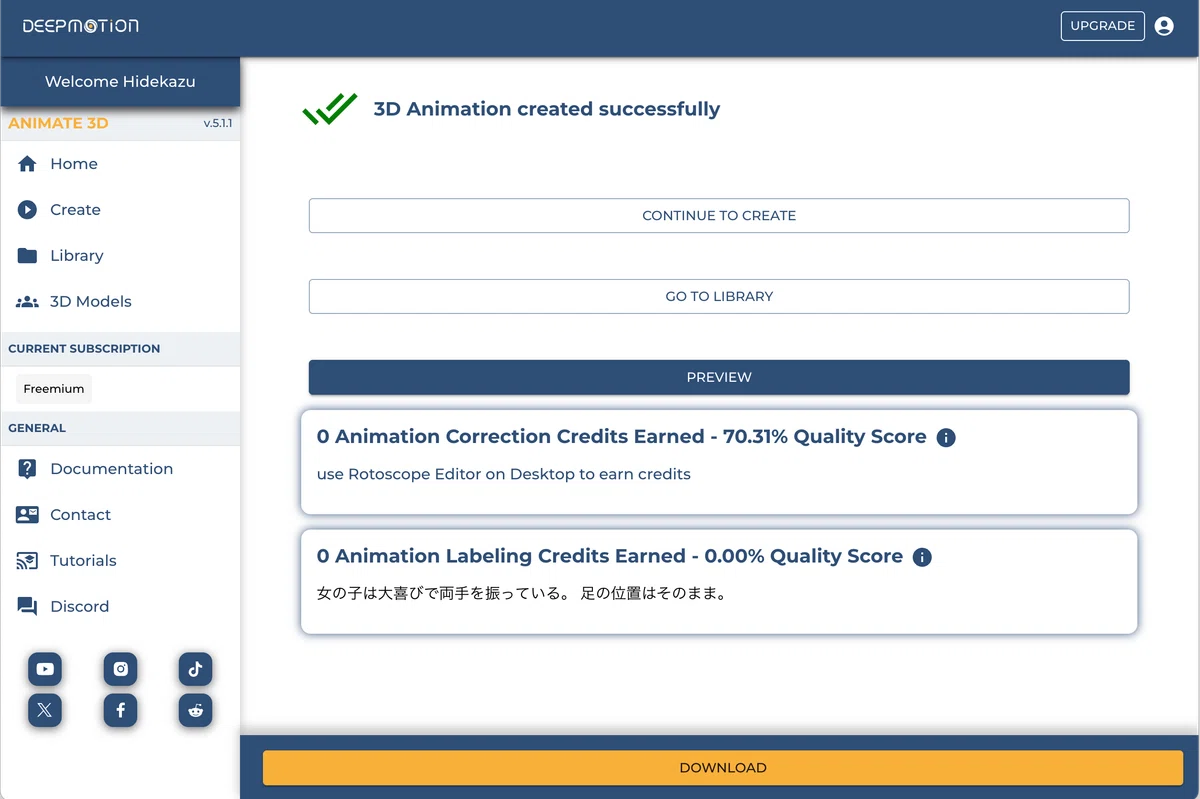Screen dimensions: 1200x799
Task: Show info for Animation Correction Credits
Action: 946,438
